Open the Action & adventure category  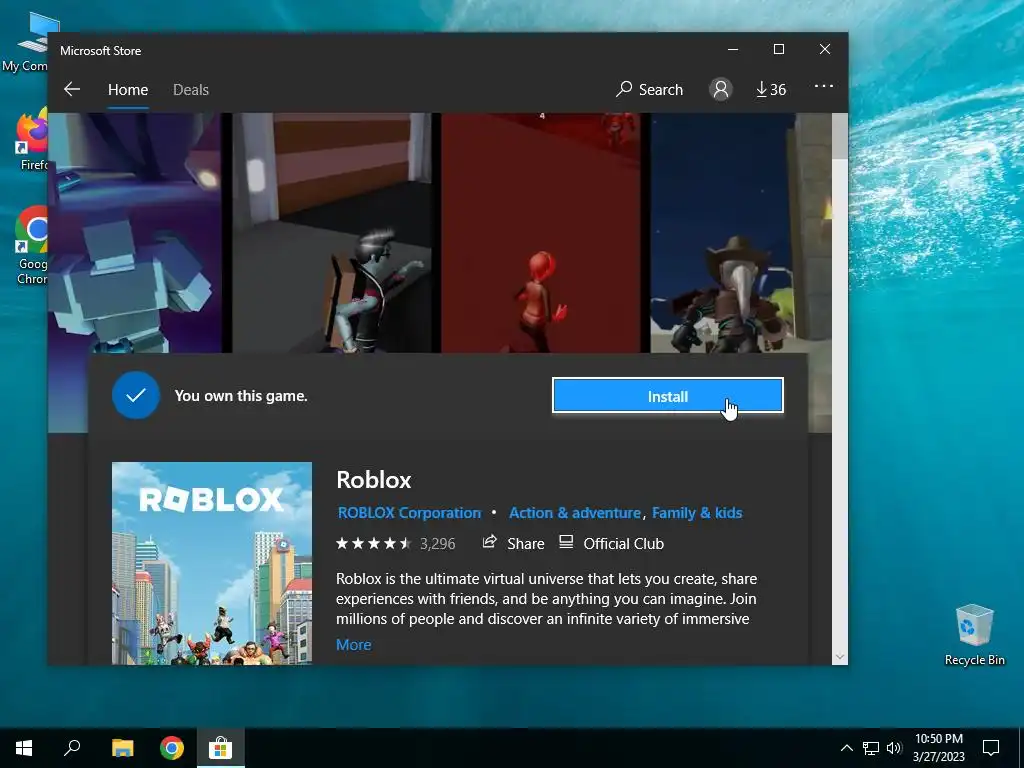tap(575, 513)
